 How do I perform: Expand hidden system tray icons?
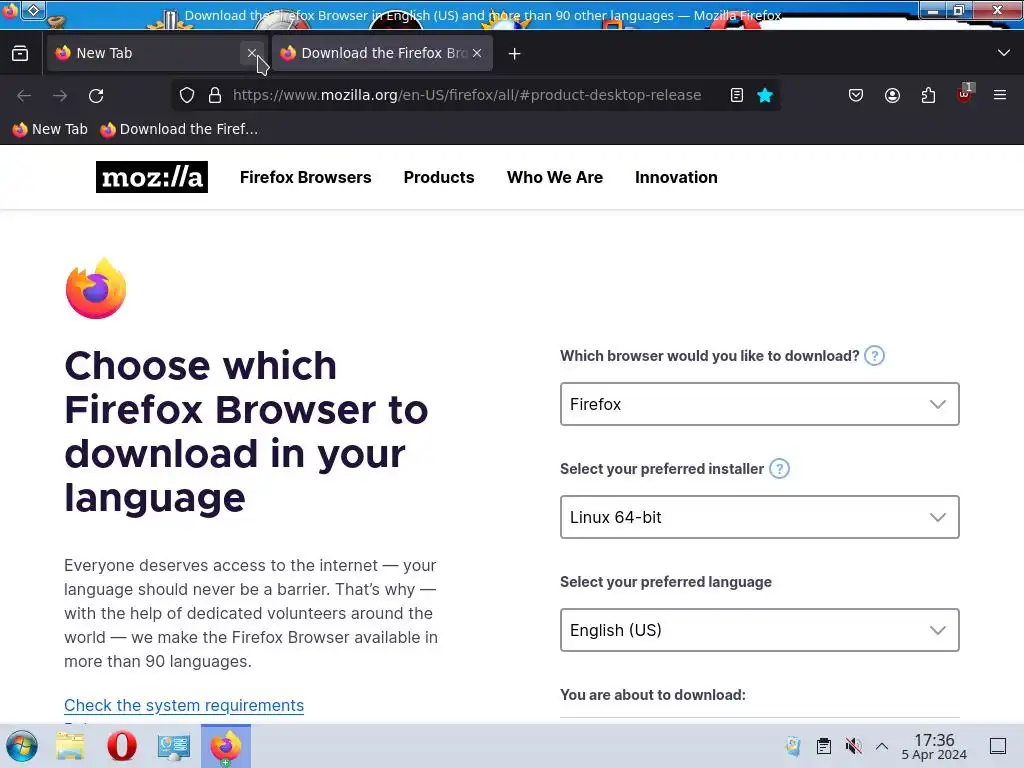click(882, 746)
